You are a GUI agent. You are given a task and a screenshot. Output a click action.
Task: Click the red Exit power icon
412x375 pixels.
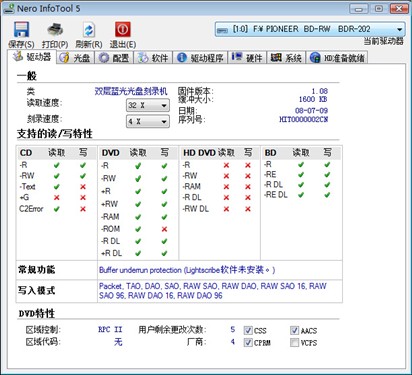click(x=123, y=29)
